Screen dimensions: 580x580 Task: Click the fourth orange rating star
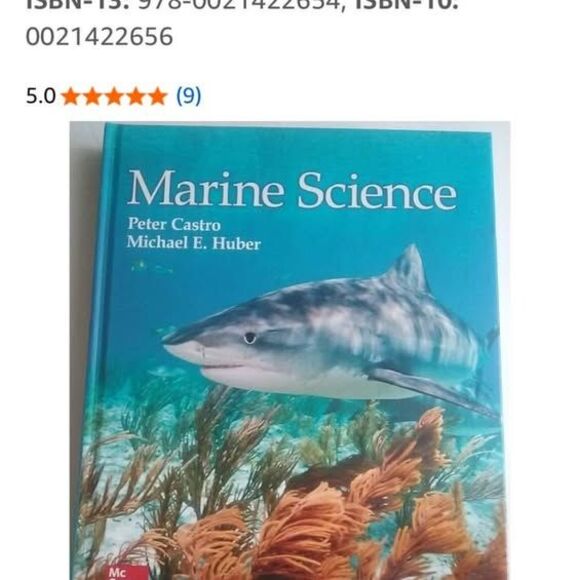[x=136, y=97]
